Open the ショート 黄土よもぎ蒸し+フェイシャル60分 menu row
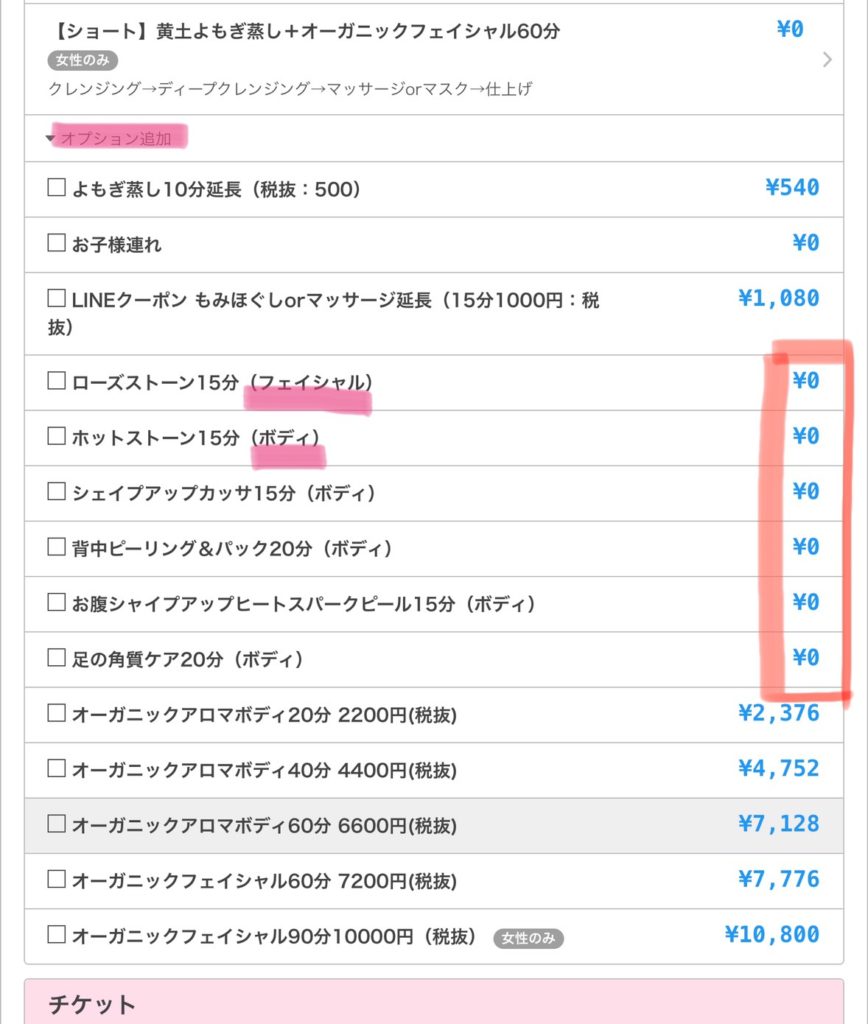 (434, 59)
